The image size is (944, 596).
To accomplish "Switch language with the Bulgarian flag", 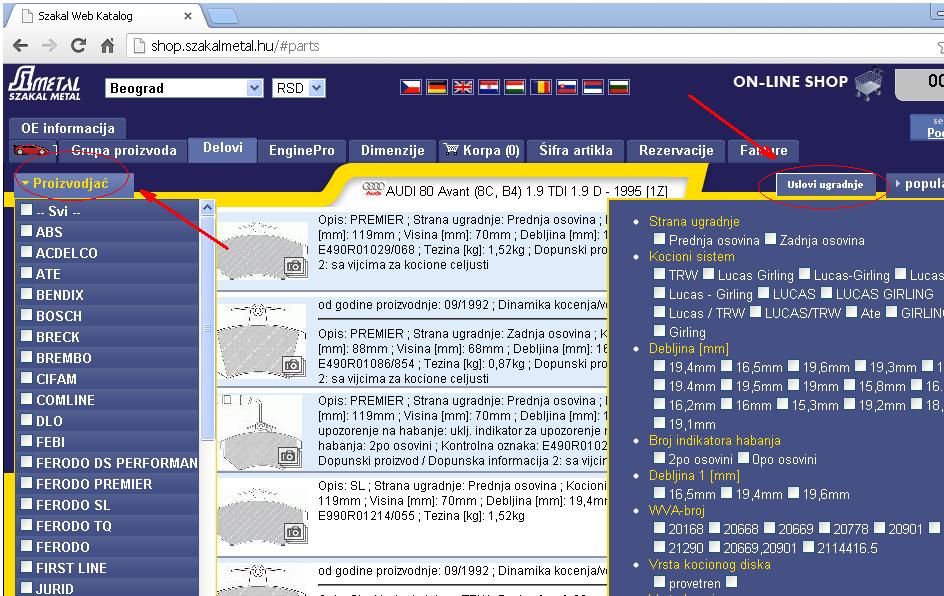I will (619, 87).
